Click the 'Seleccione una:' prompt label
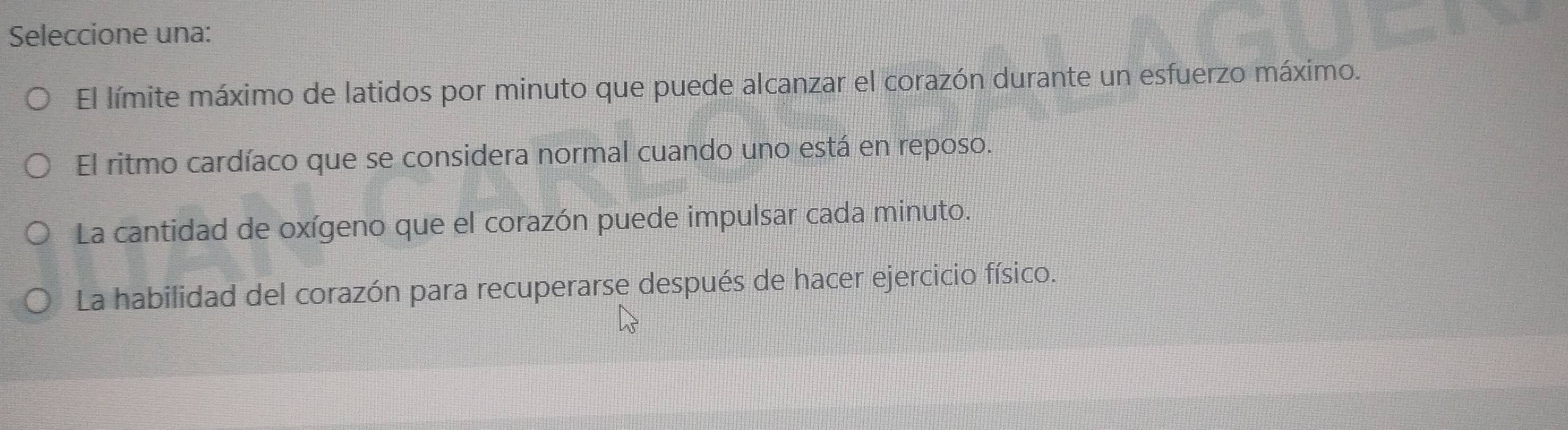 (112, 33)
